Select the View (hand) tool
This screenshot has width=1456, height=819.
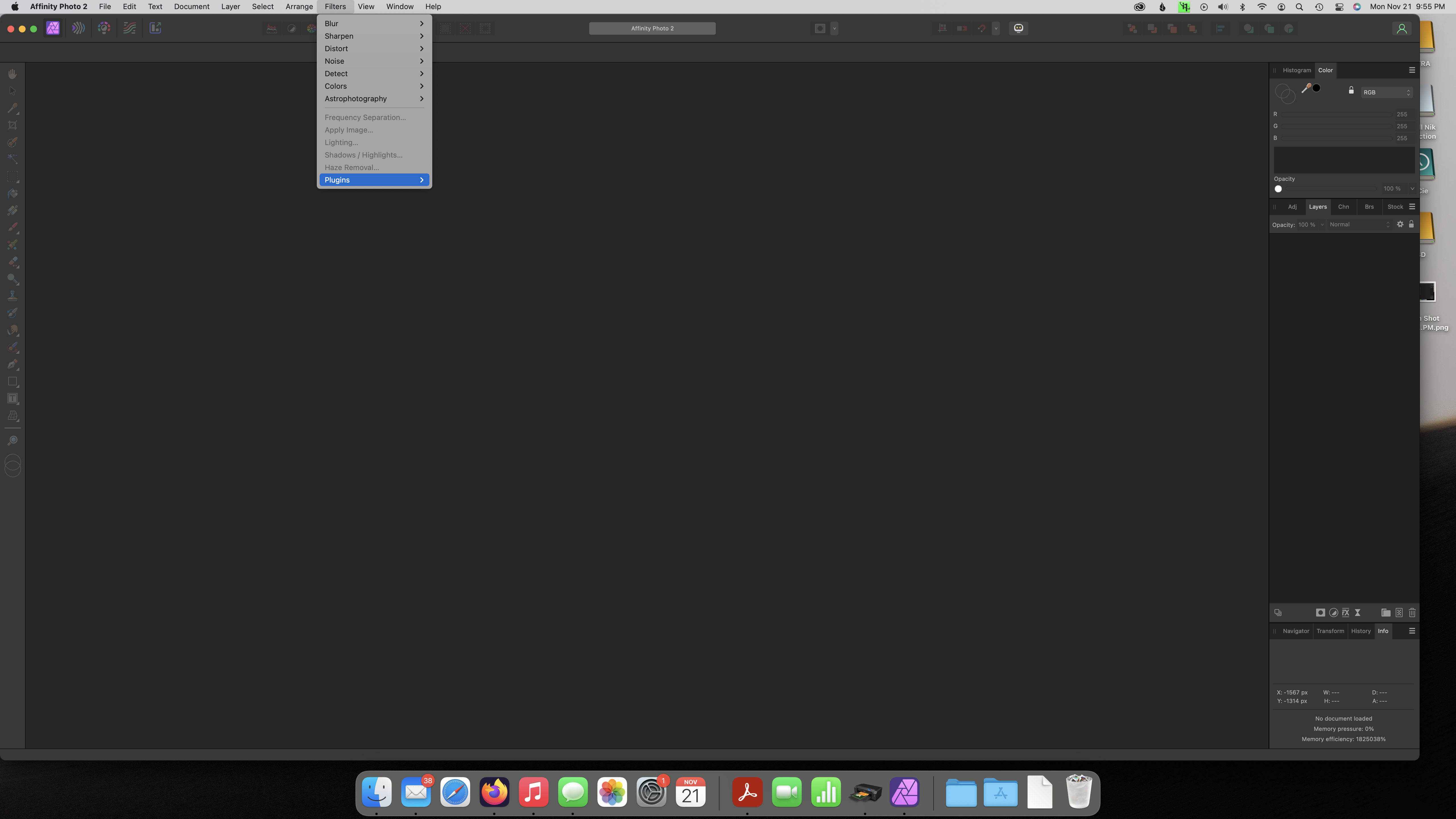pos(13,74)
